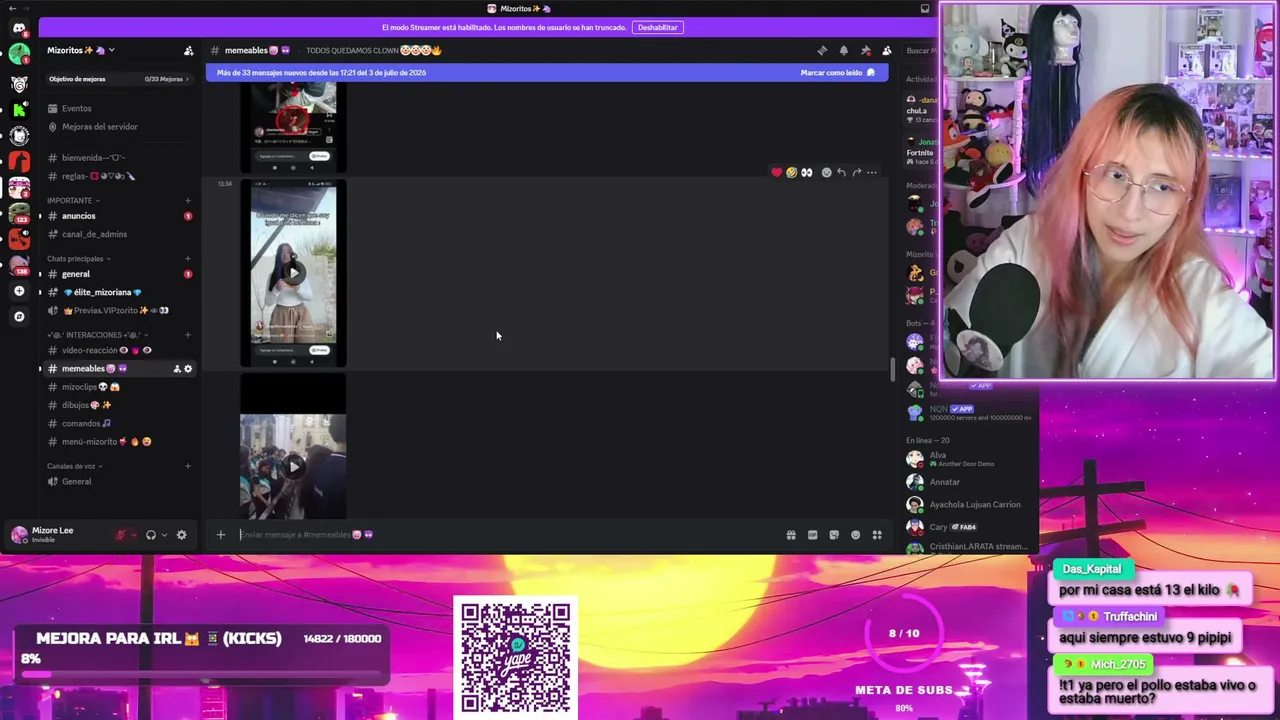React with the eyes emoji
Viewport: 1280px width, 720px height.
807,172
